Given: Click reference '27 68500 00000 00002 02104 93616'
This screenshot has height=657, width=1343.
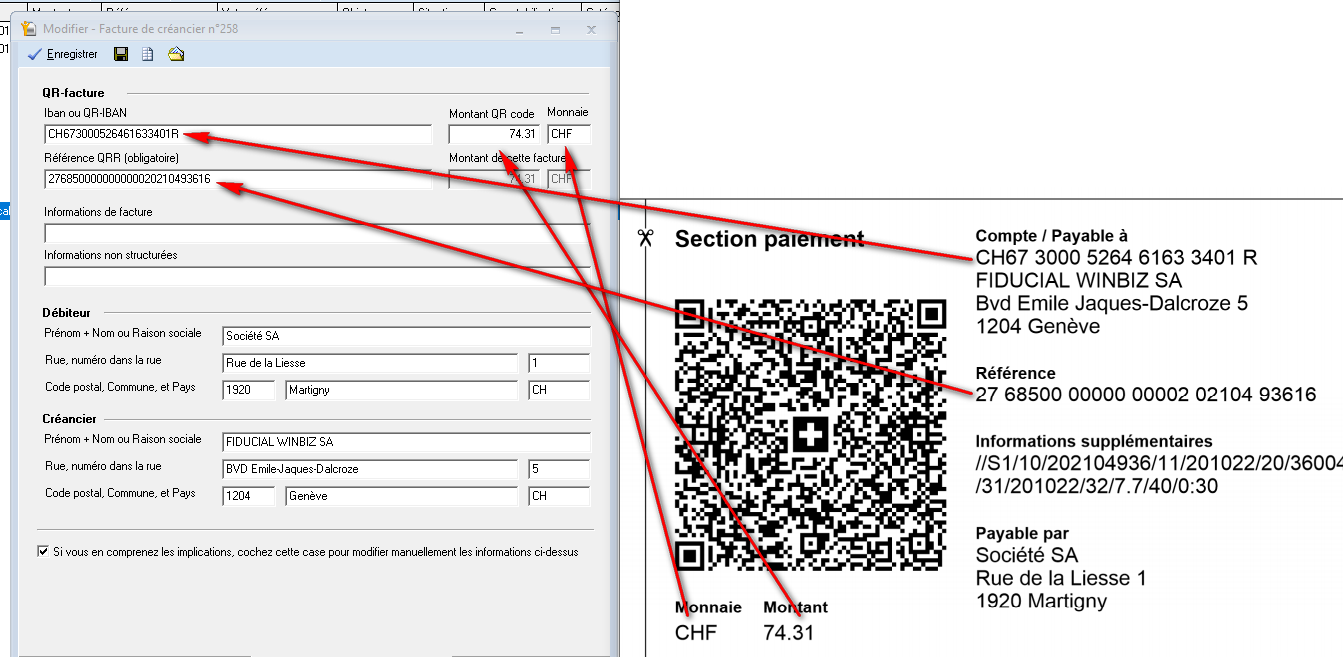Looking at the screenshot, I should click(x=1146, y=395).
